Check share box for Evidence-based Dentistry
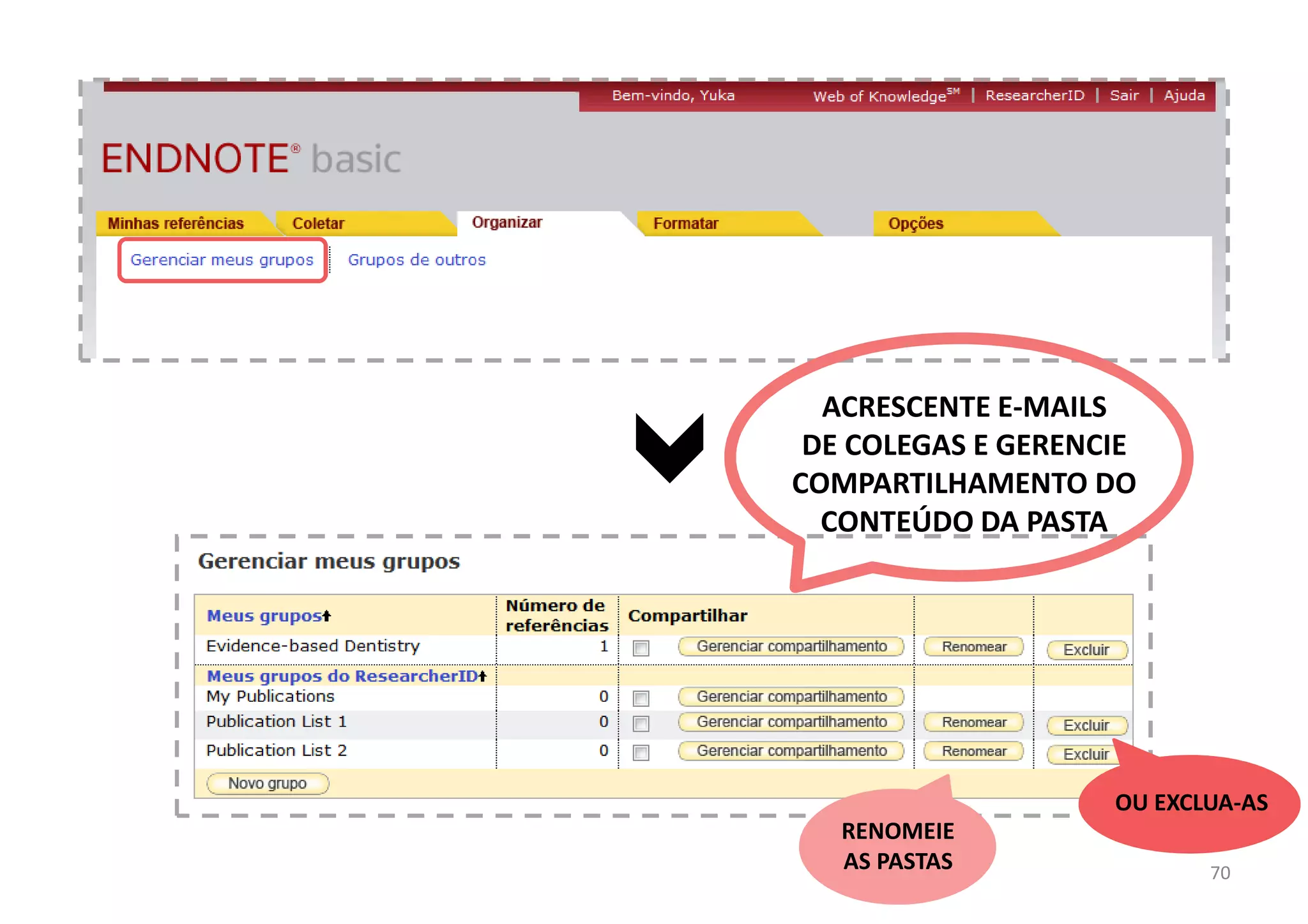The height and width of the screenshot is (924, 1308). coord(641,648)
